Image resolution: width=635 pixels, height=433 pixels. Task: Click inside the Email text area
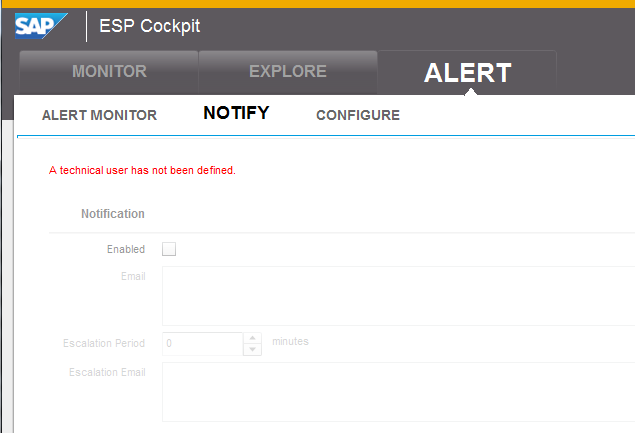pyautogui.click(x=398, y=296)
